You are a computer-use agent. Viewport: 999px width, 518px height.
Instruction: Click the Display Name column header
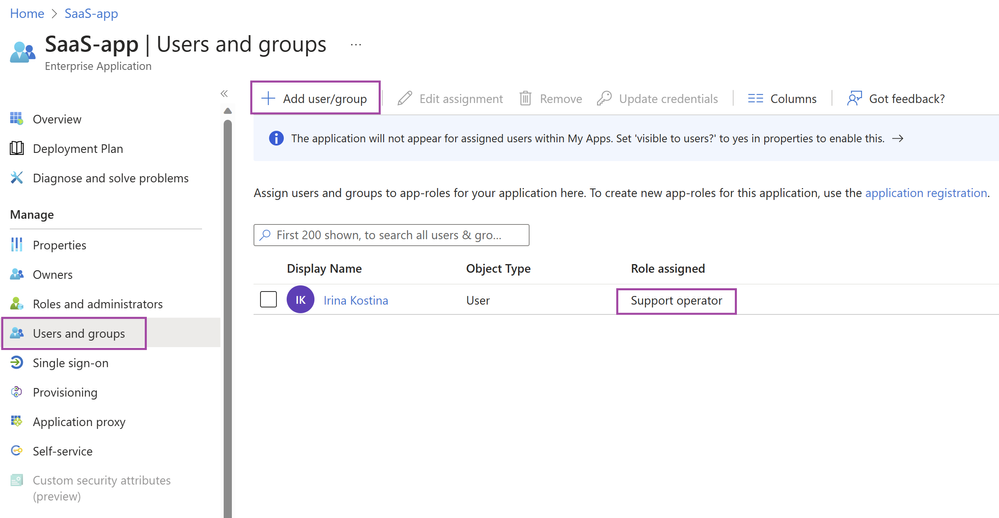pos(324,268)
